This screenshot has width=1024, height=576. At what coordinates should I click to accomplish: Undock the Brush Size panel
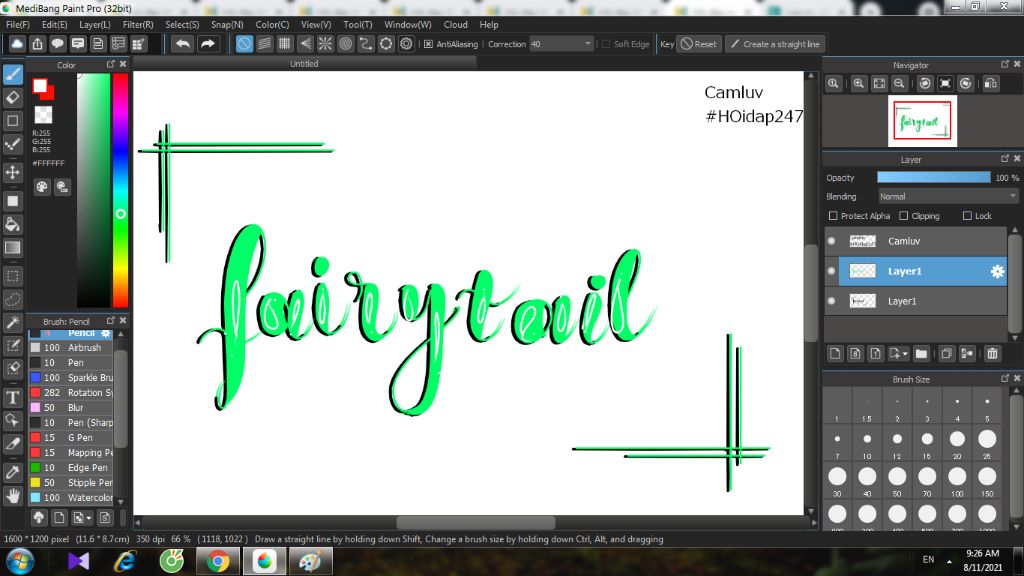1004,379
